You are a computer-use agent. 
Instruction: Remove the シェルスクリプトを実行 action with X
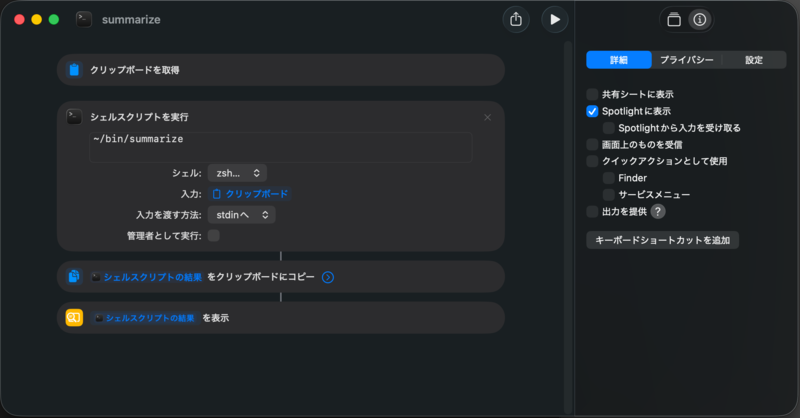click(487, 117)
